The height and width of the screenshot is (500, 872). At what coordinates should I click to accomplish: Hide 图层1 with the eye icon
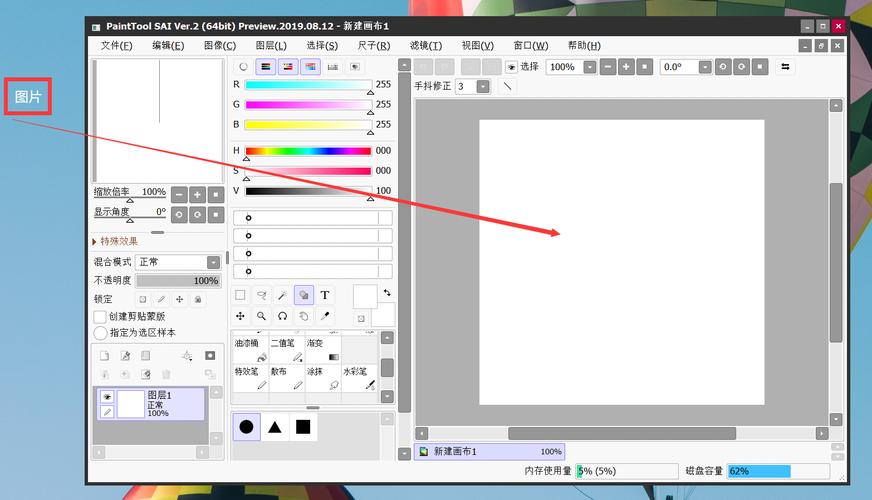tap(107, 397)
